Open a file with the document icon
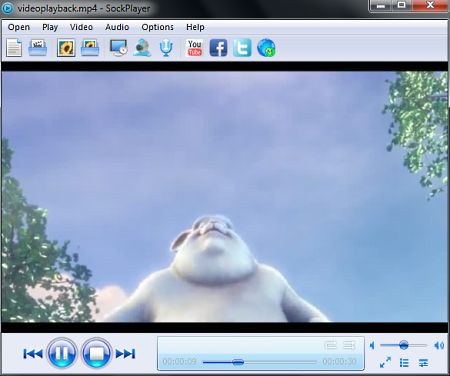Image resolution: width=450 pixels, height=376 pixels. (14, 48)
